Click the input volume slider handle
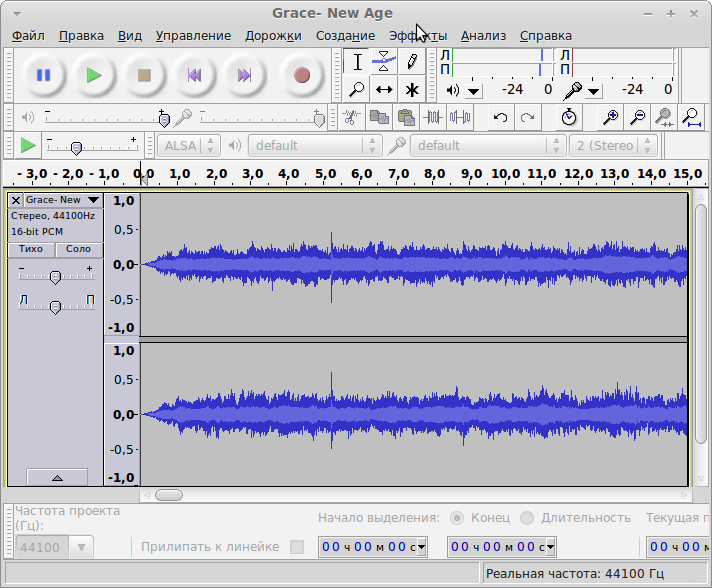 pos(320,120)
